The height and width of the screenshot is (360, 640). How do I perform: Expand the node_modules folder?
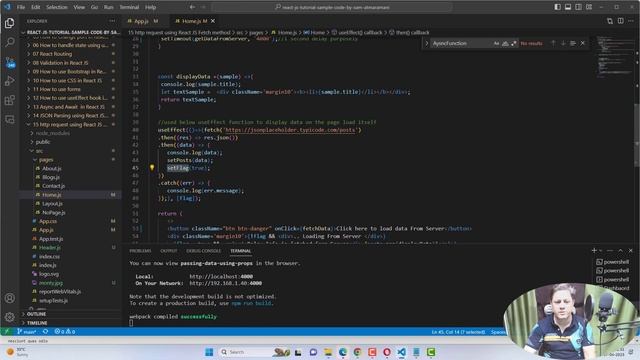[71, 133]
